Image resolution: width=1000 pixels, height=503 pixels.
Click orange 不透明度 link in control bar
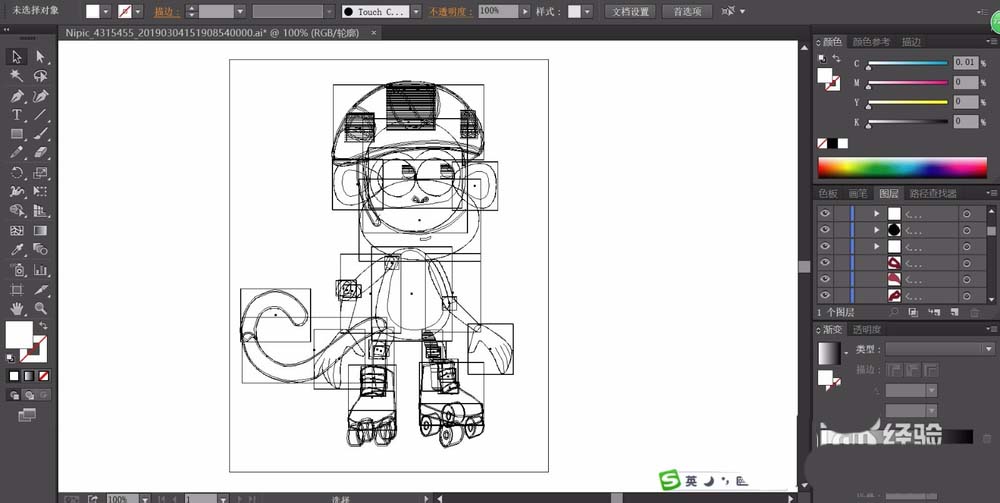pos(452,12)
